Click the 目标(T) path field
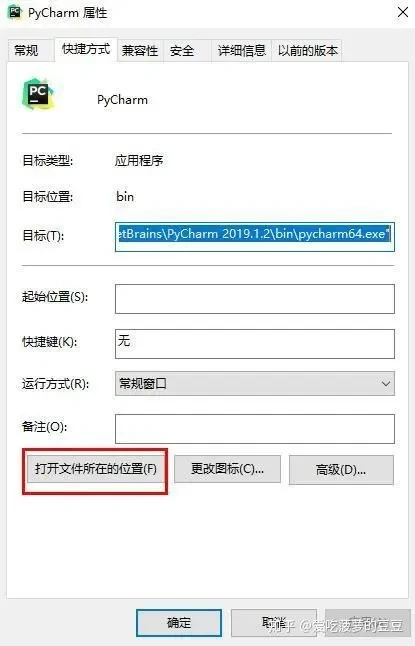This screenshot has height=646, width=415. pos(255,236)
